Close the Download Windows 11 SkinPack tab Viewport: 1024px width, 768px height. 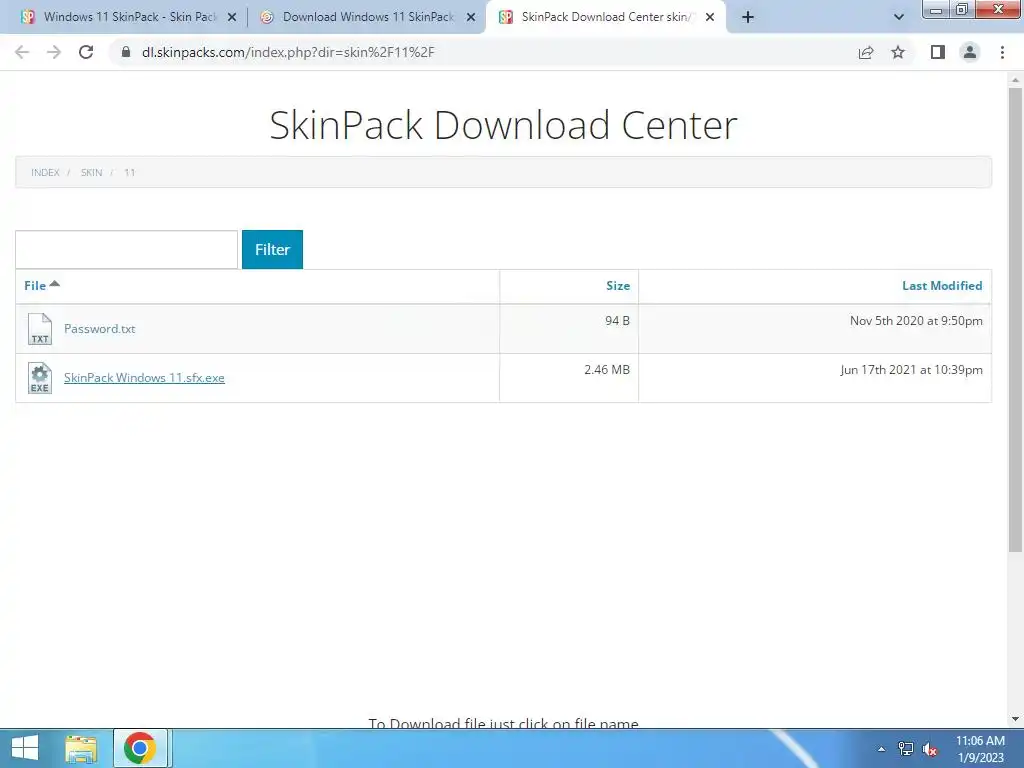pos(471,18)
